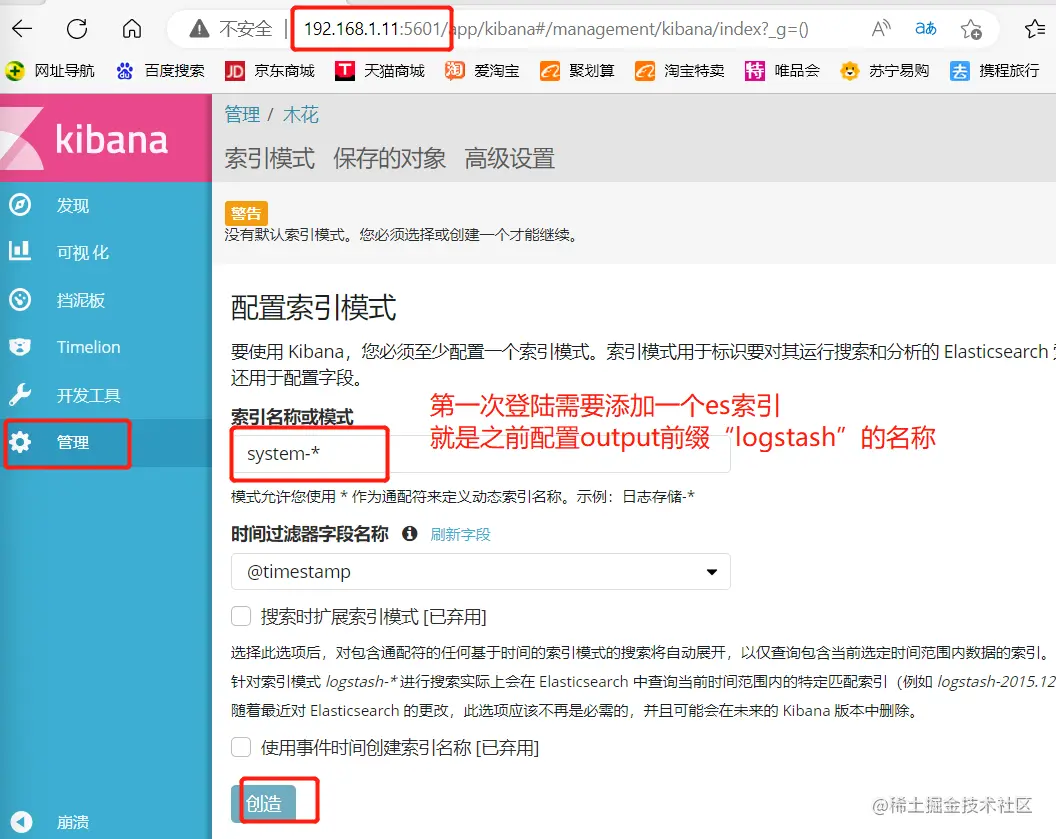Open the 苏宁易购 bookmark
Viewport: 1056px width, 839px height.
(885, 71)
